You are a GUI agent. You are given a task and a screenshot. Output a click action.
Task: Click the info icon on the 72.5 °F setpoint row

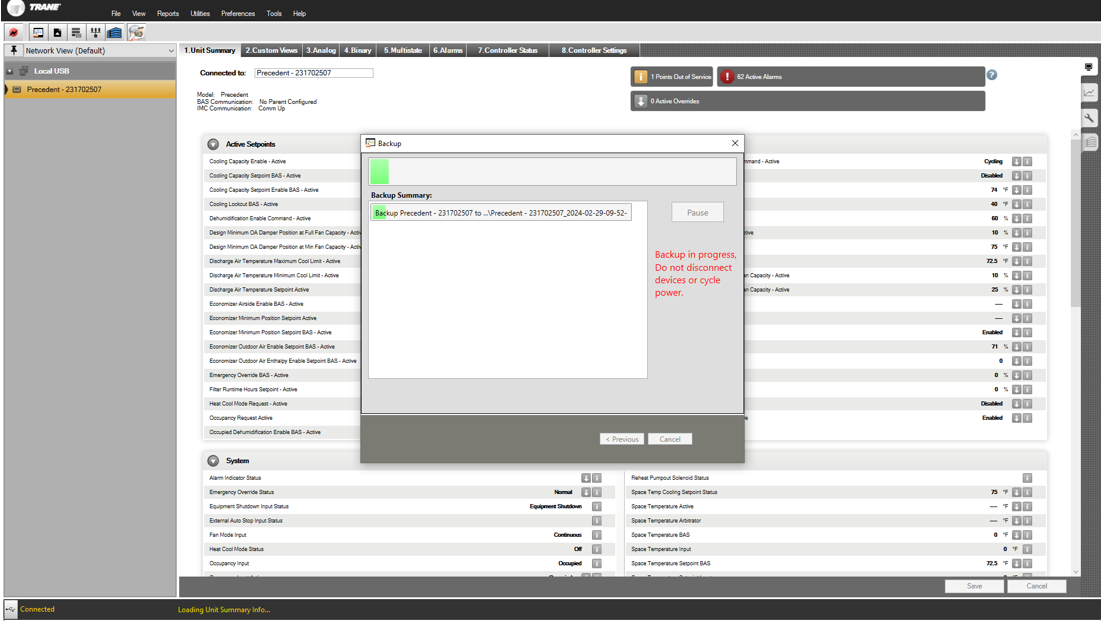1027,261
